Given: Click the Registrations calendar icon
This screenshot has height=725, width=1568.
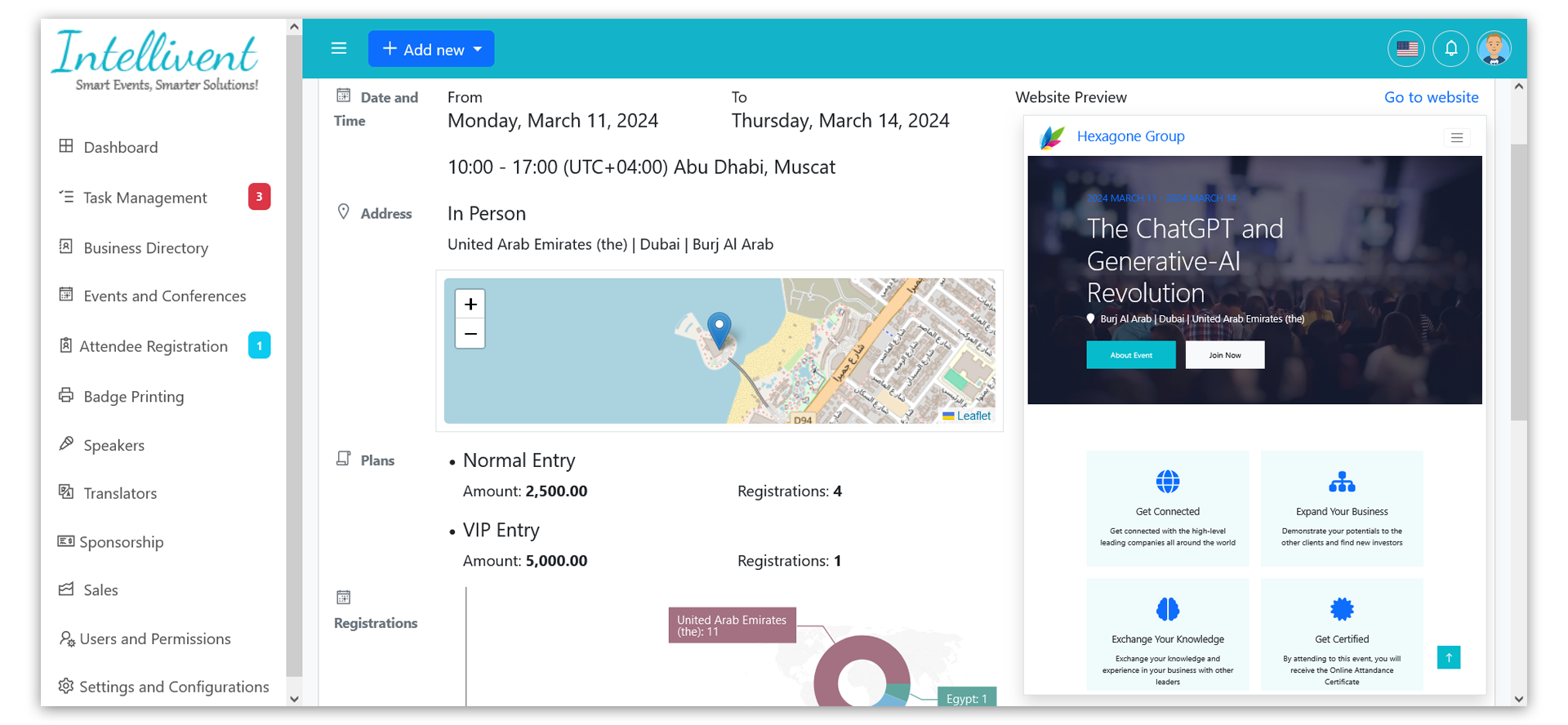Looking at the screenshot, I should (x=344, y=598).
